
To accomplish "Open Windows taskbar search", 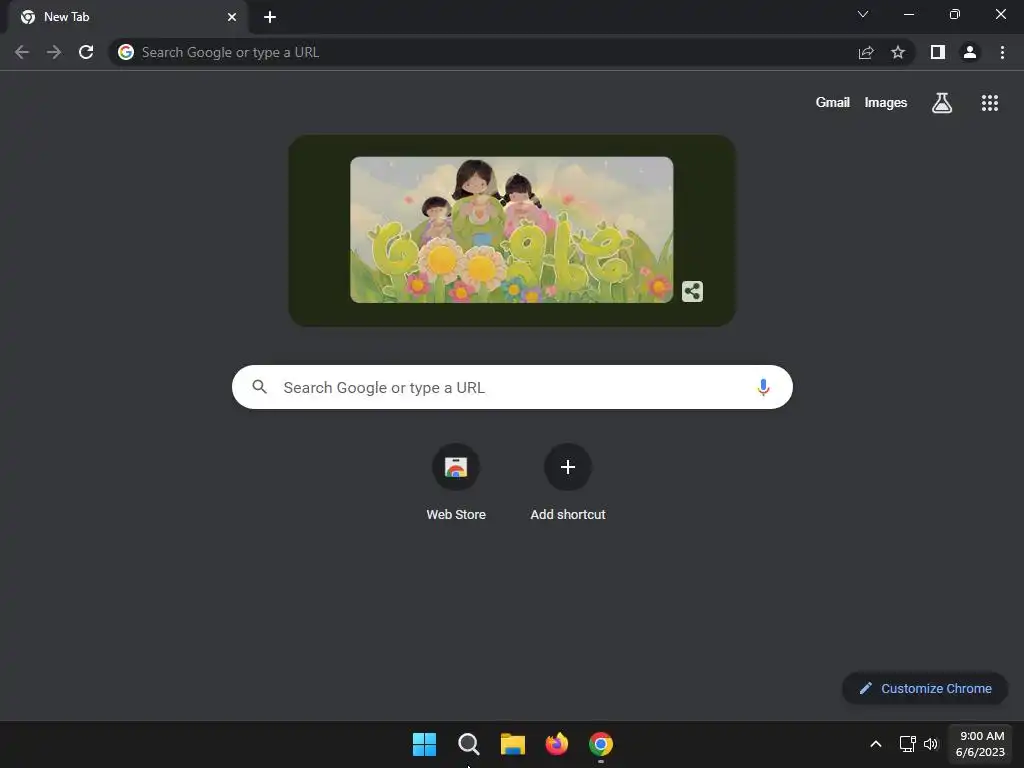I will (468, 744).
